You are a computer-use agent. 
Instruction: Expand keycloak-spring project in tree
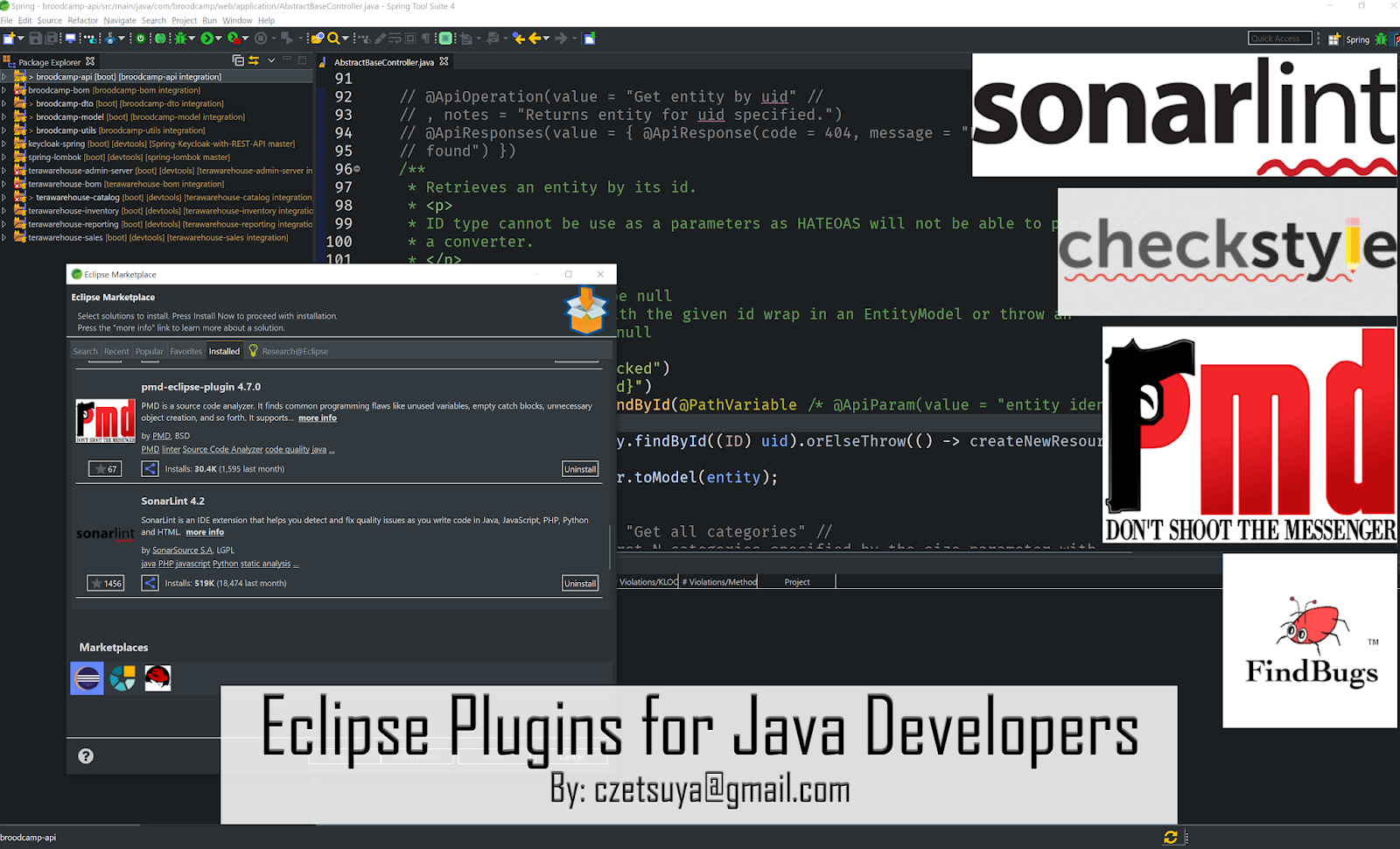coord(3,144)
